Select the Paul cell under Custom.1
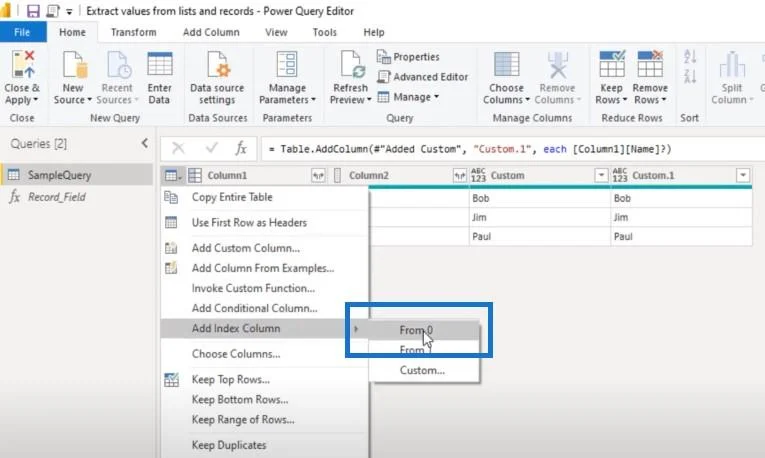Viewport: 765px width, 458px height. point(681,237)
